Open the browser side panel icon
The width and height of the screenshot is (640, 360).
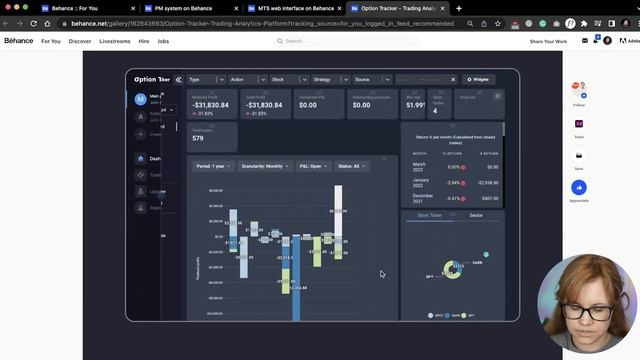click(x=611, y=24)
